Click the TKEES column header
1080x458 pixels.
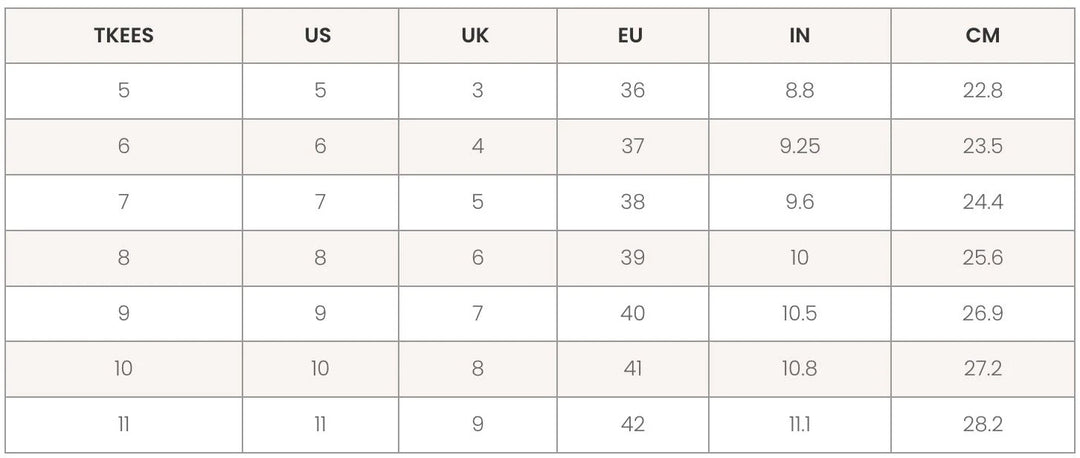point(124,36)
